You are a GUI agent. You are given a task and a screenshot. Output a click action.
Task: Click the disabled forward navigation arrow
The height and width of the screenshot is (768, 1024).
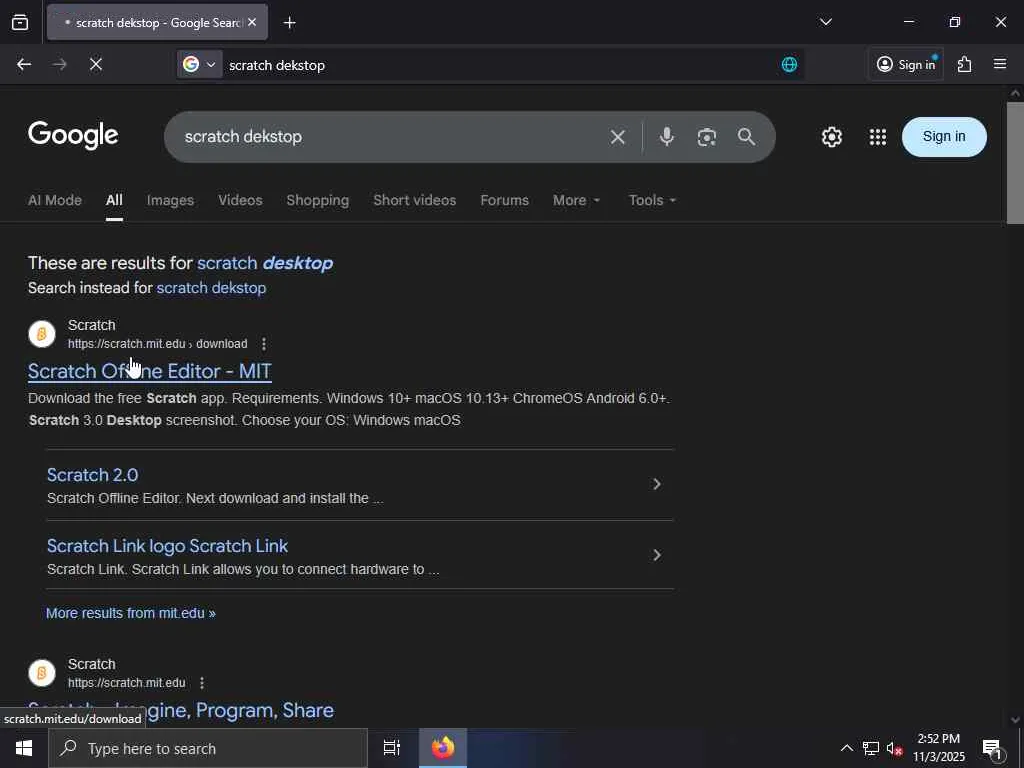(x=59, y=64)
